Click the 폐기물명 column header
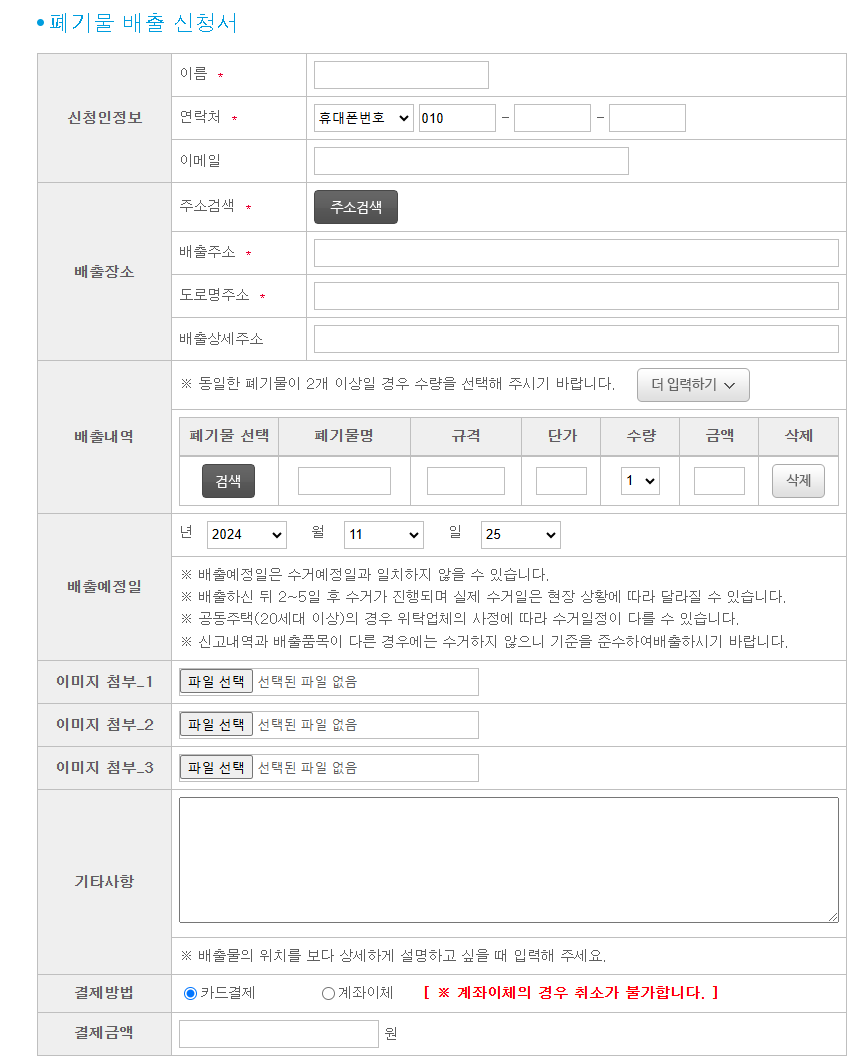The width and height of the screenshot is (868, 1062). 344,436
